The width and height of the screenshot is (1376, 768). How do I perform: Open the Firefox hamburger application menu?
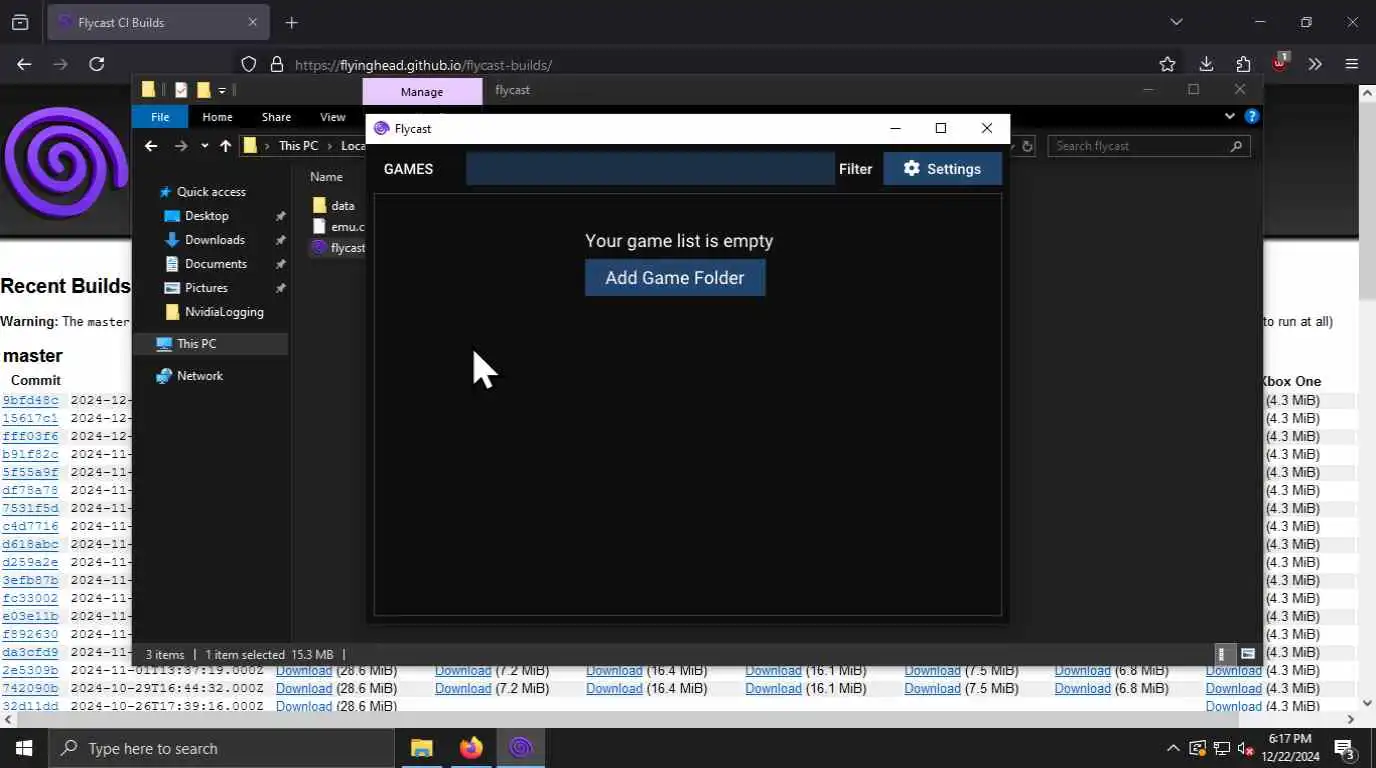(x=1352, y=64)
